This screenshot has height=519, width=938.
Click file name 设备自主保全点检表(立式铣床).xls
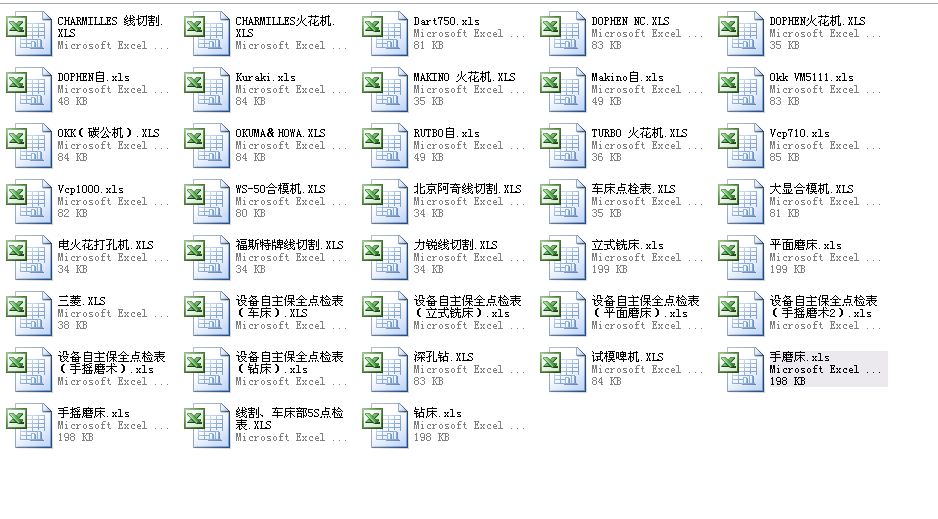(467, 307)
